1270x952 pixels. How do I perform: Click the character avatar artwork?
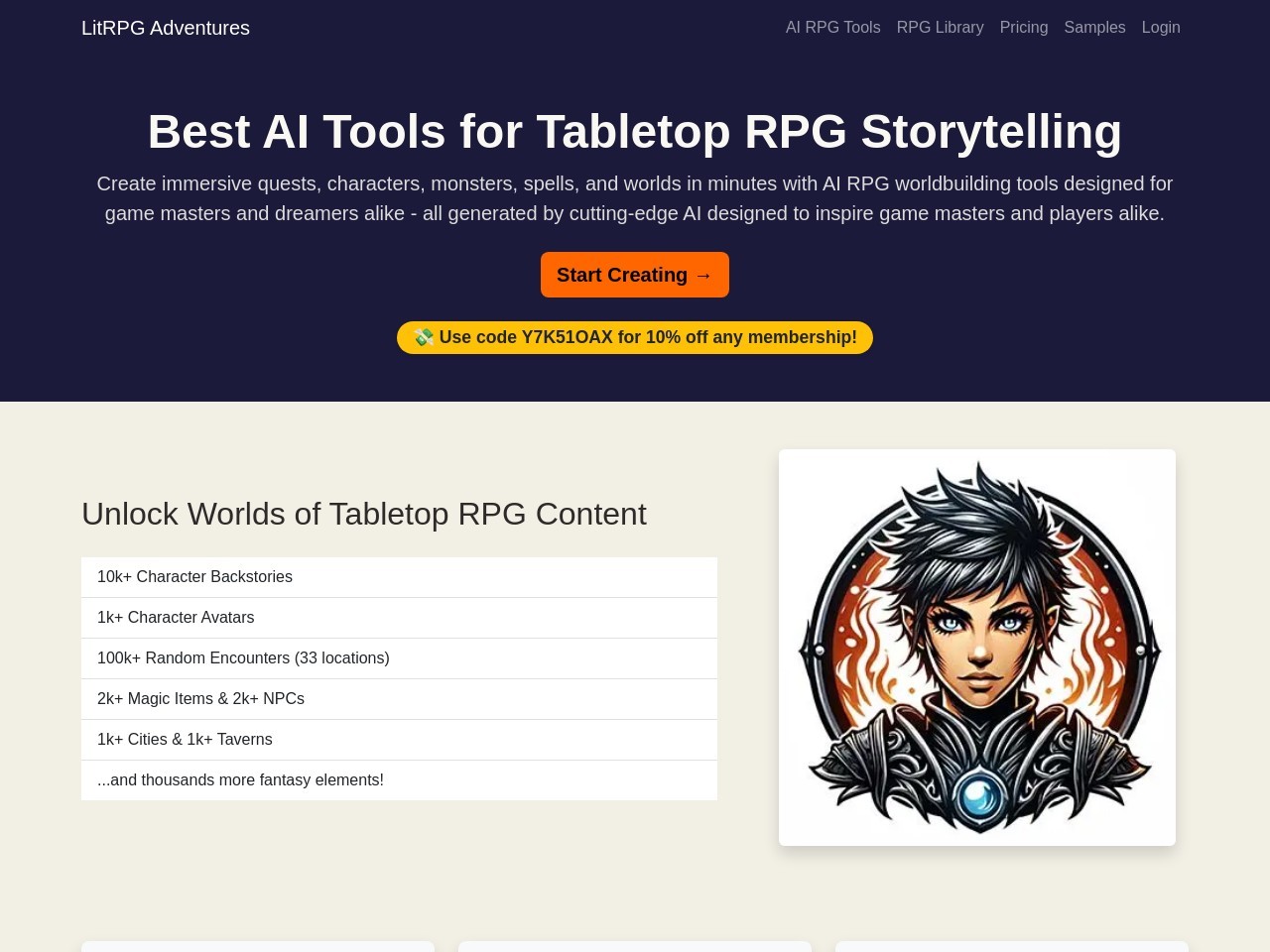pyautogui.click(x=977, y=647)
